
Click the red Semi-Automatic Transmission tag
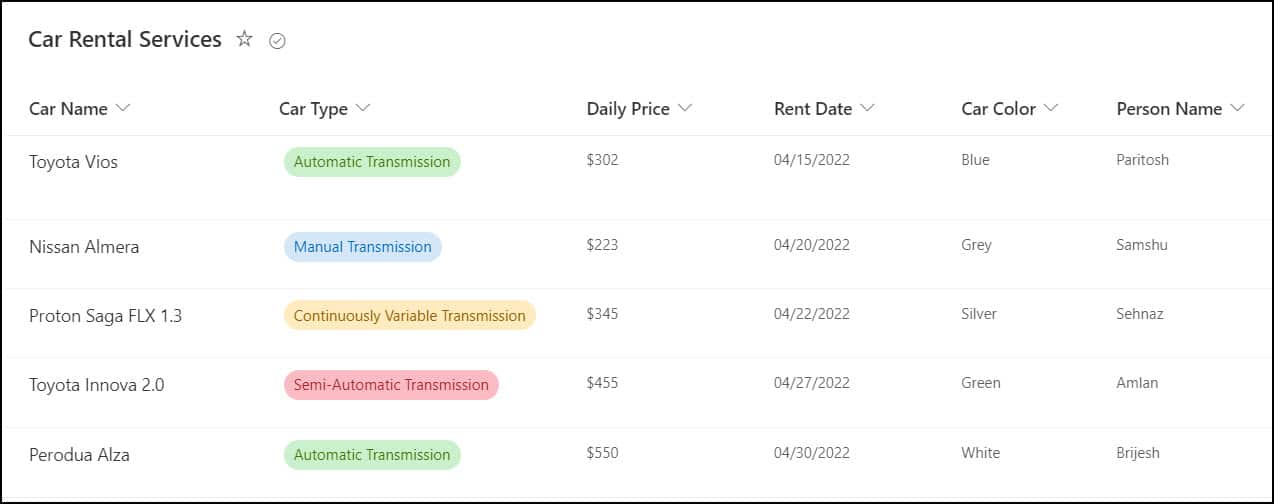coord(391,385)
